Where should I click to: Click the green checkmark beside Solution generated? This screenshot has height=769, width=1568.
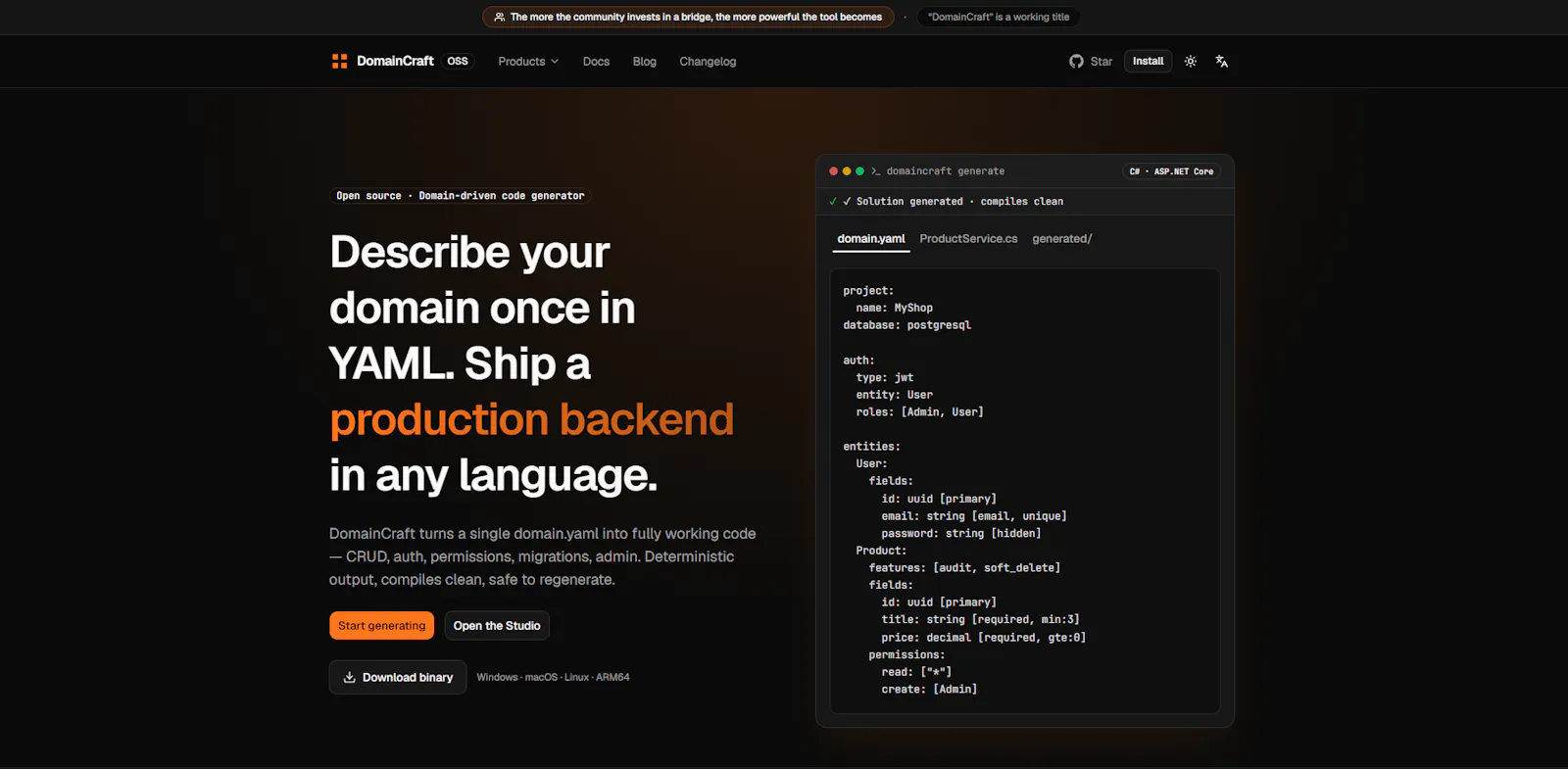pyautogui.click(x=833, y=201)
